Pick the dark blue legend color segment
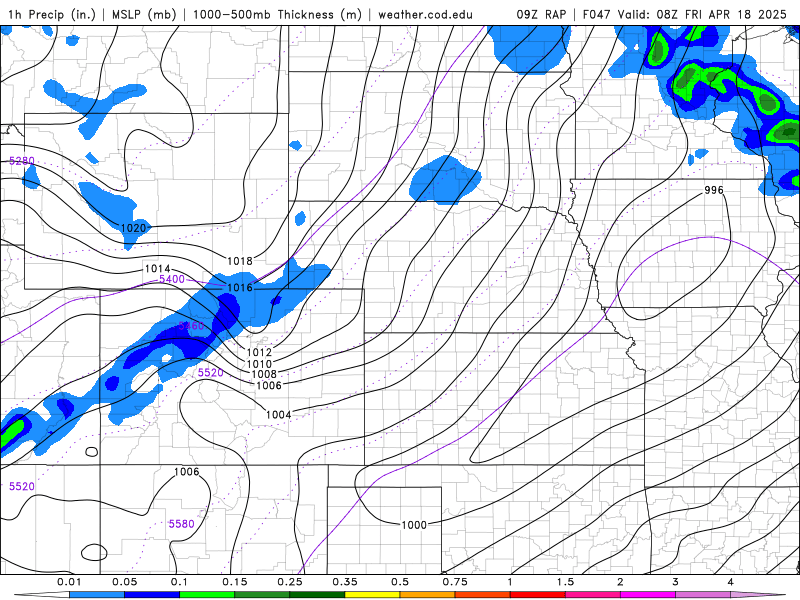Viewport: 800px width, 600px height. click(x=152, y=595)
